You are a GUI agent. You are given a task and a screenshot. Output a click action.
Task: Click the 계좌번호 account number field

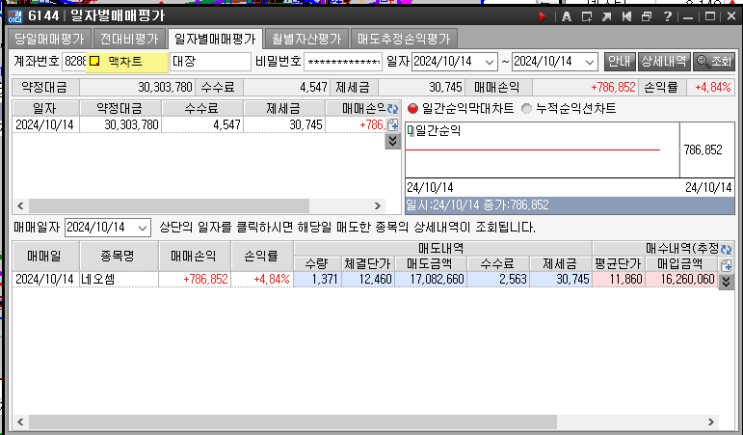74,62
